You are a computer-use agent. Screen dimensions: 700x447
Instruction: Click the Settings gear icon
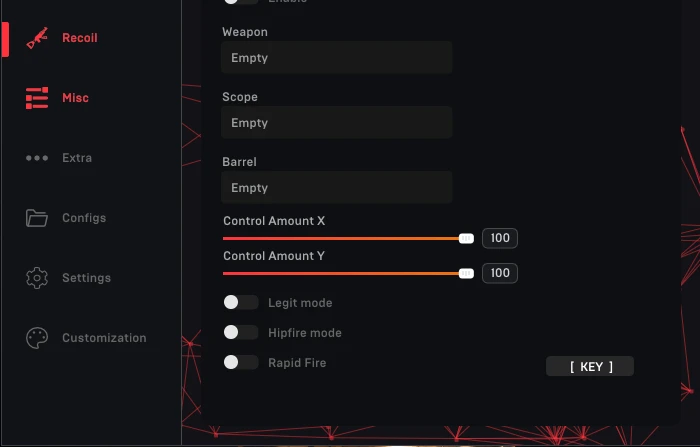(x=37, y=278)
